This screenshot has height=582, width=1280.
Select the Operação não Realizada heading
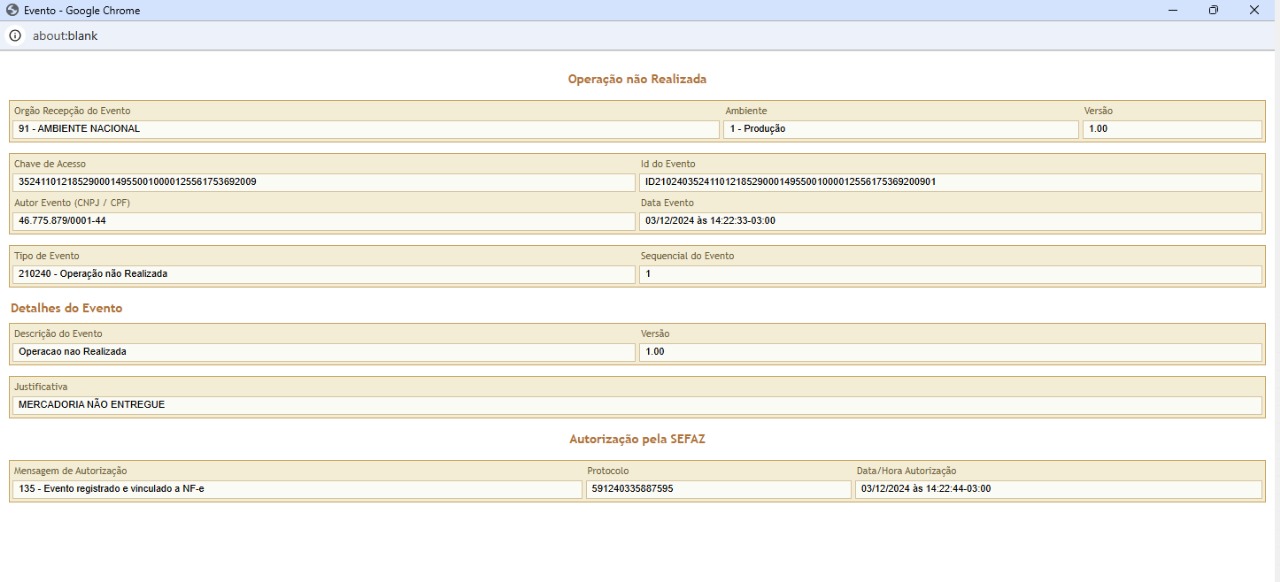pos(637,78)
